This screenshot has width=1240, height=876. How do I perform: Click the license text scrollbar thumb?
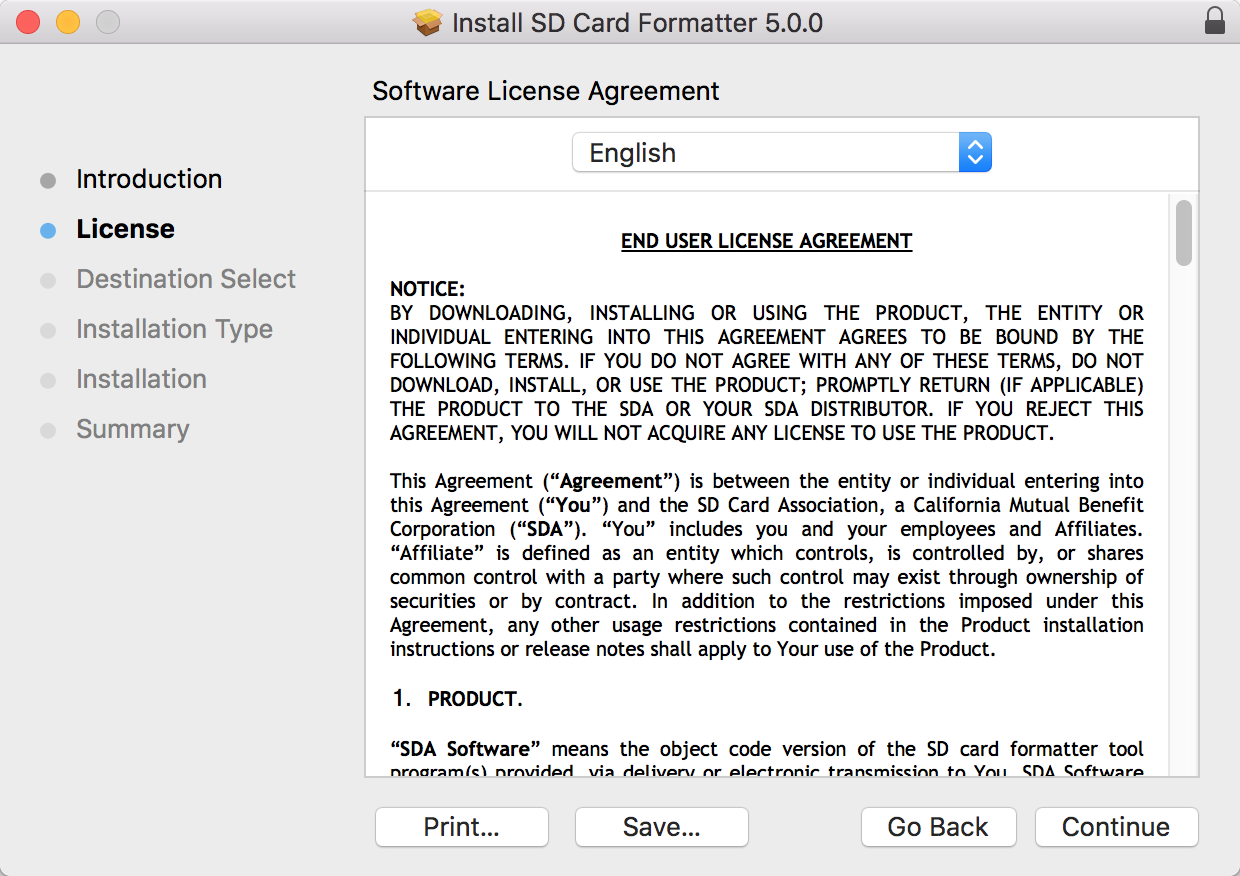coord(1184,233)
